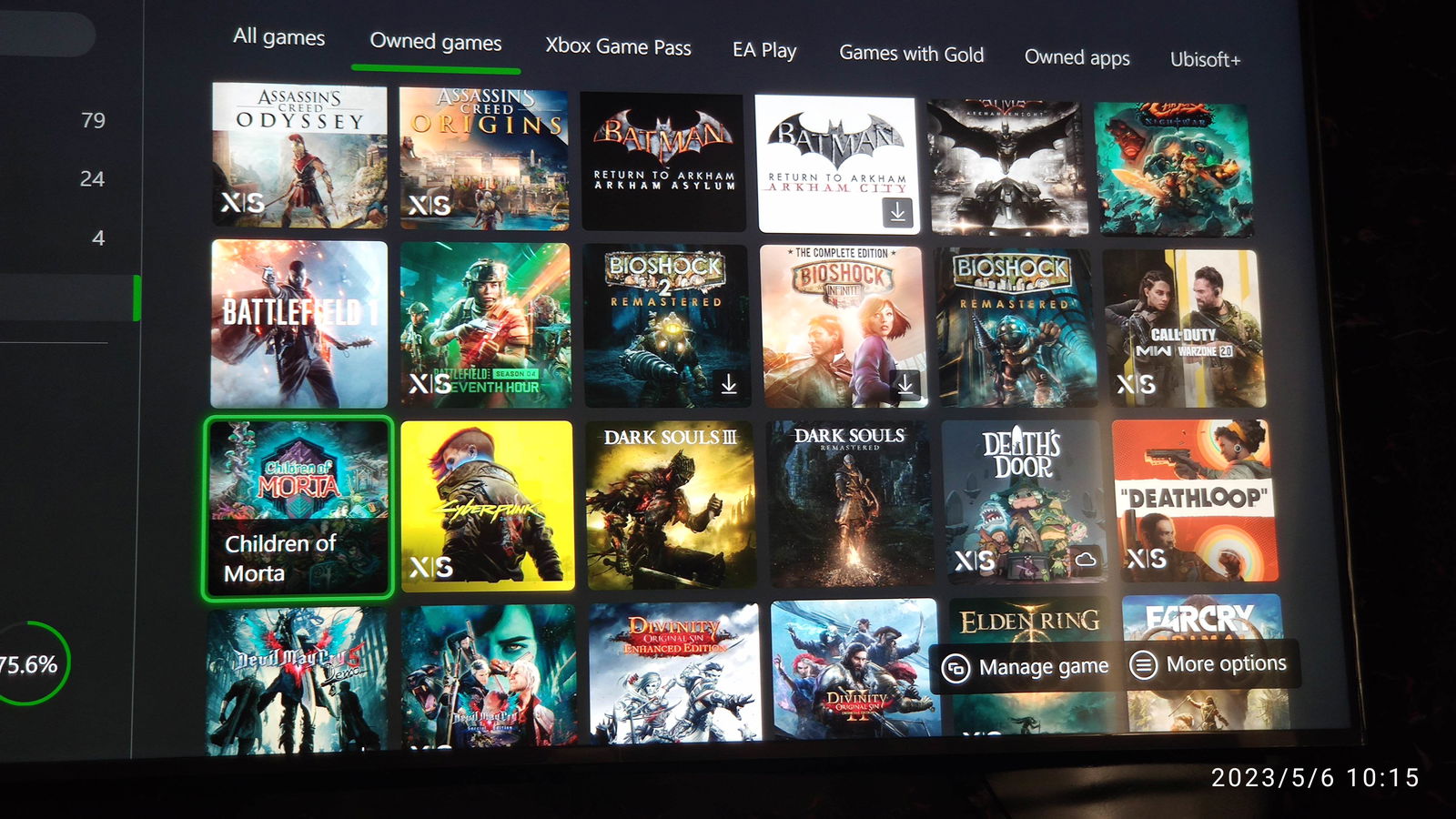This screenshot has width=1456, height=819.
Task: Click the Manage game view icon
Action: (955, 669)
